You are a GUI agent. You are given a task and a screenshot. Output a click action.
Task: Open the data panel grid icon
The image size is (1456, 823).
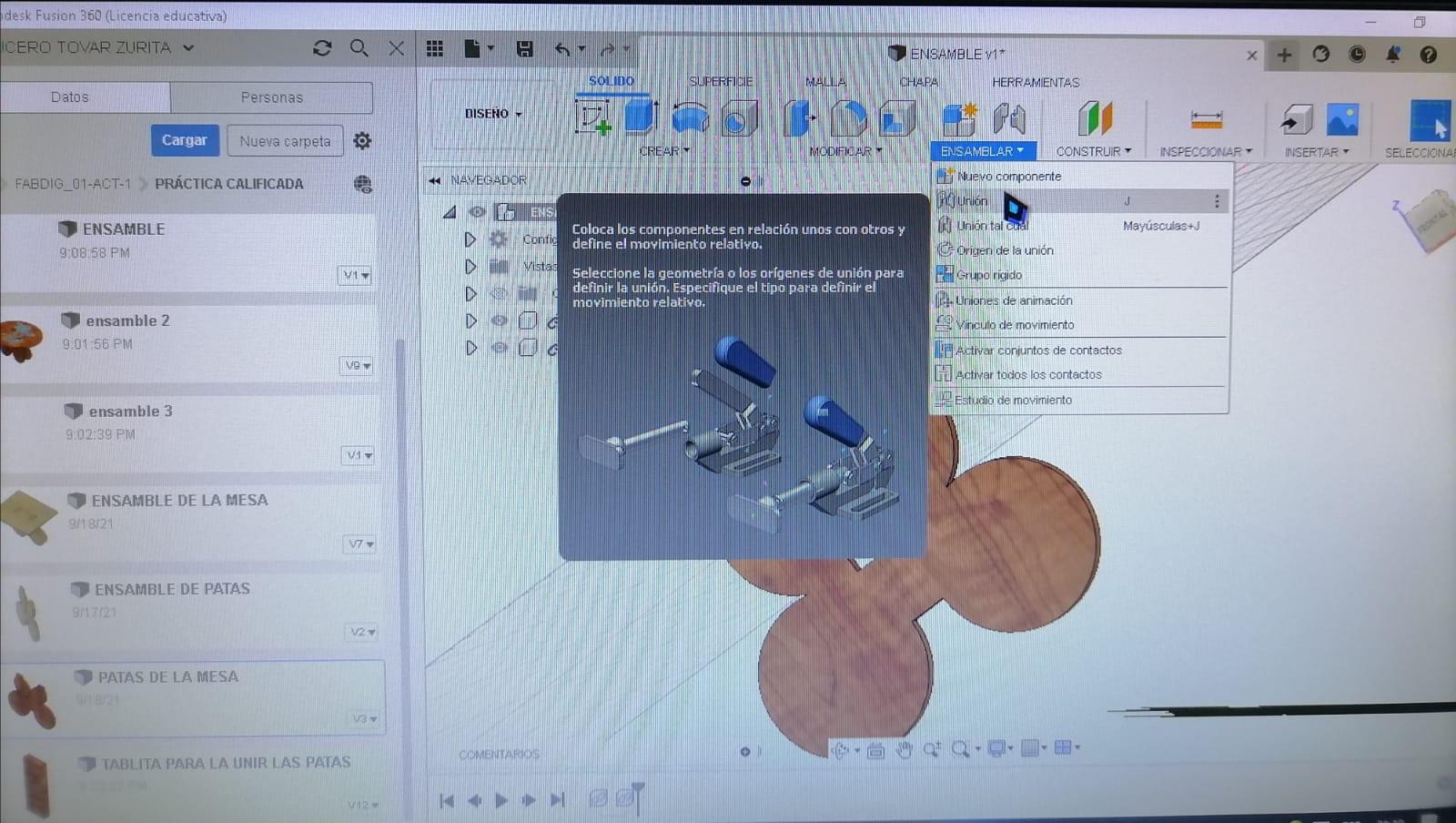coord(435,48)
